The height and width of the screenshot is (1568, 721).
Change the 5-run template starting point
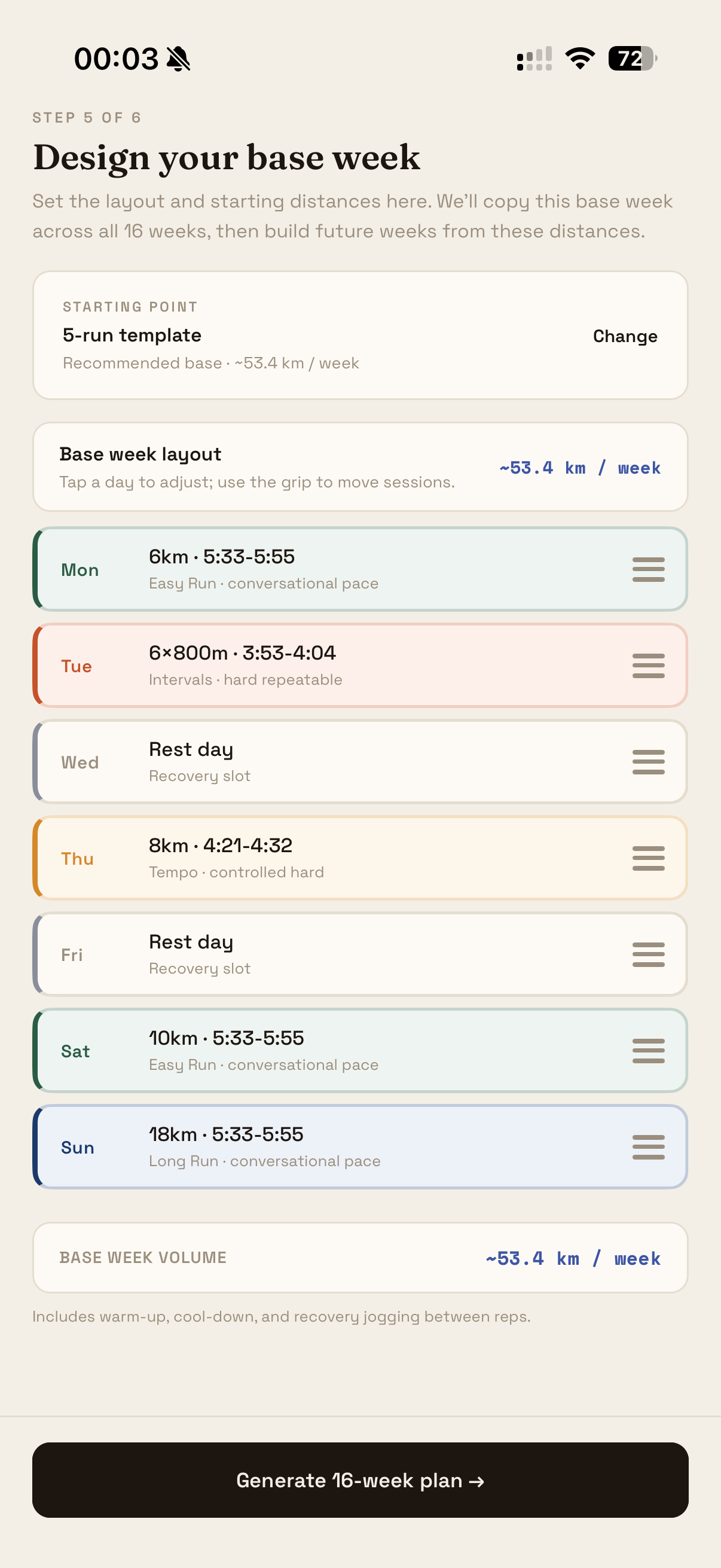tap(625, 336)
